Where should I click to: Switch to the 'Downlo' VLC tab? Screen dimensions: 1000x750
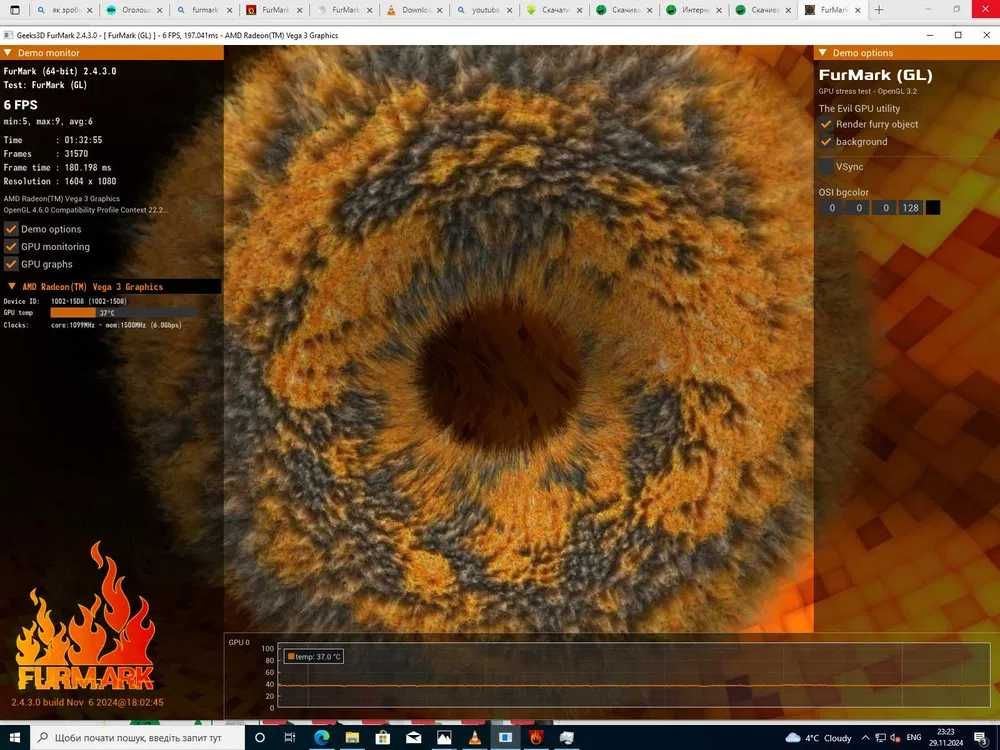point(413,10)
